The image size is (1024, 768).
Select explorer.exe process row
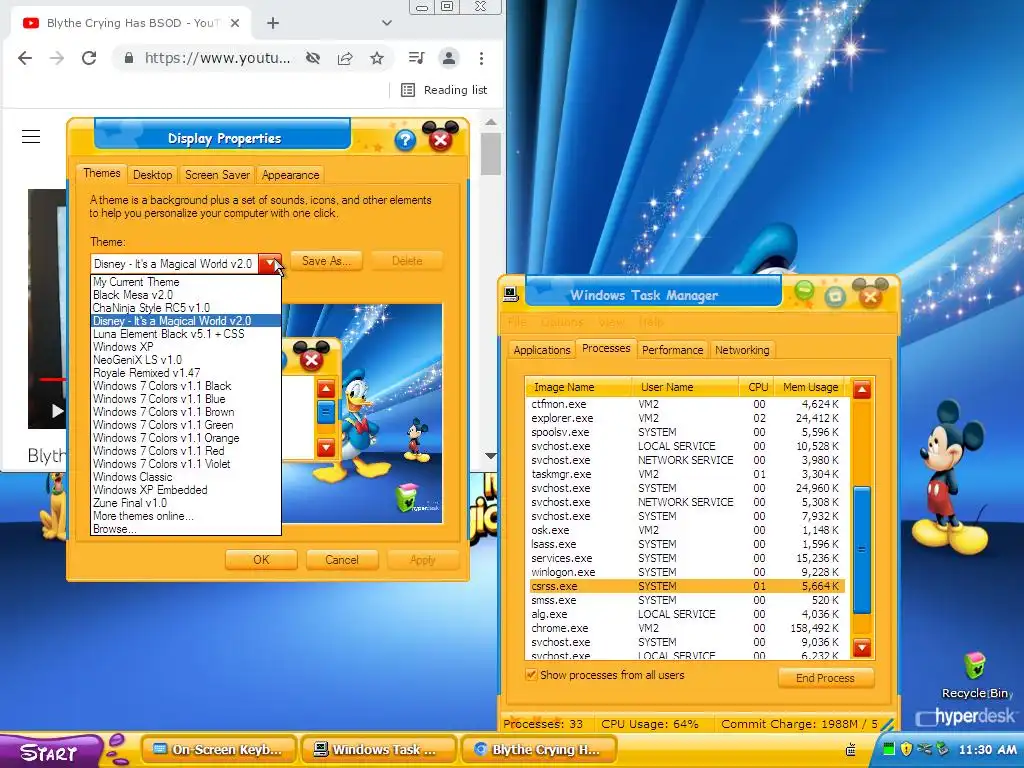pos(685,418)
